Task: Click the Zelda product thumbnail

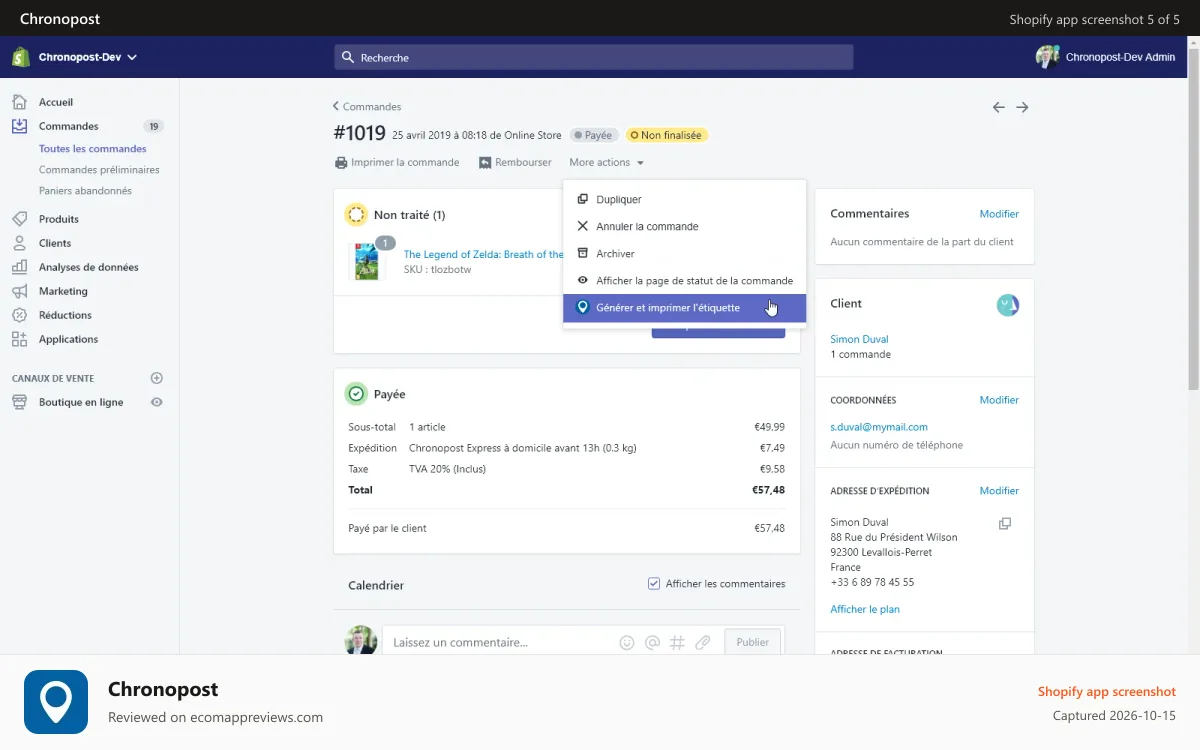Action: [x=367, y=262]
